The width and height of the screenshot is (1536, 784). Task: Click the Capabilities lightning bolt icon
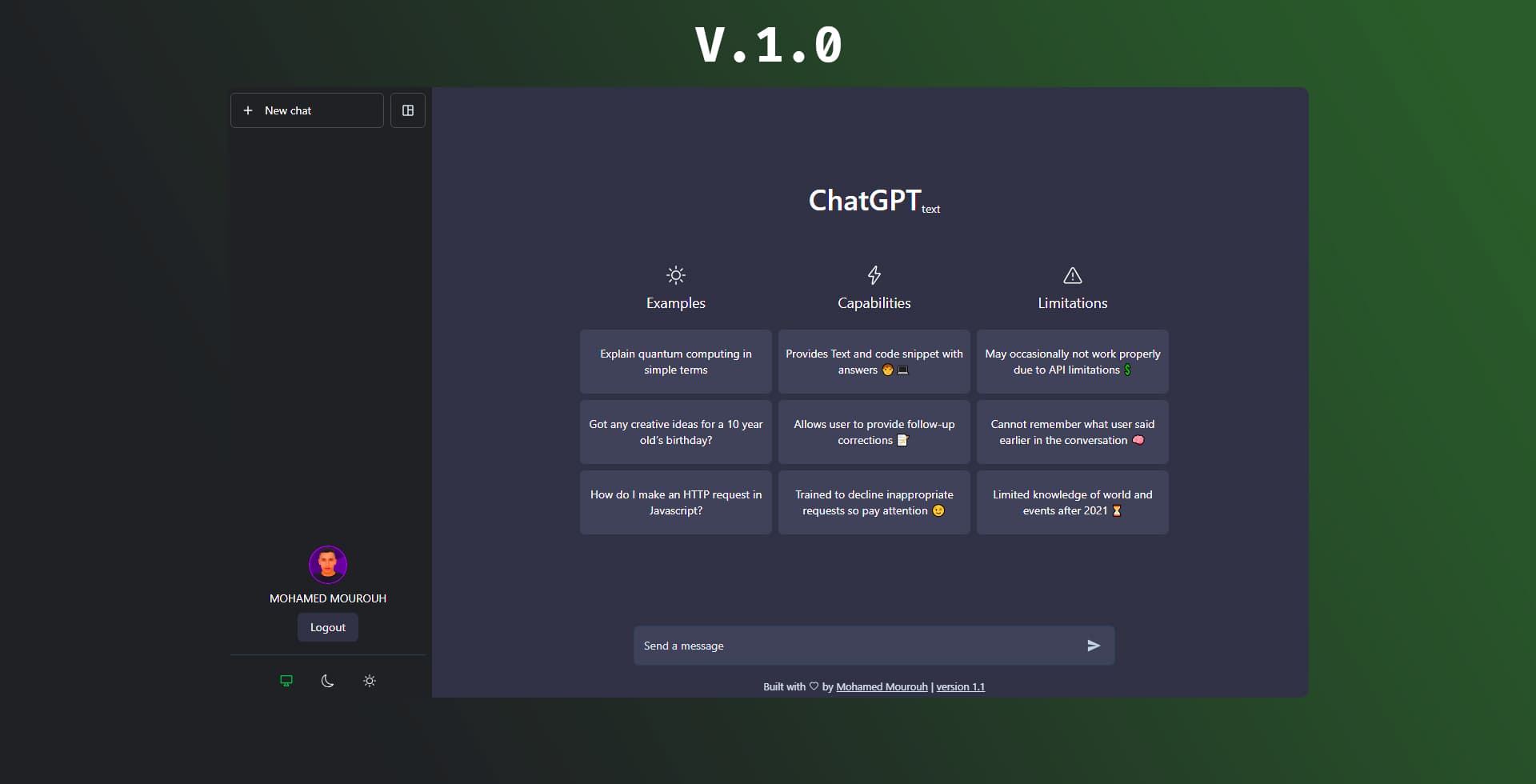coord(874,275)
